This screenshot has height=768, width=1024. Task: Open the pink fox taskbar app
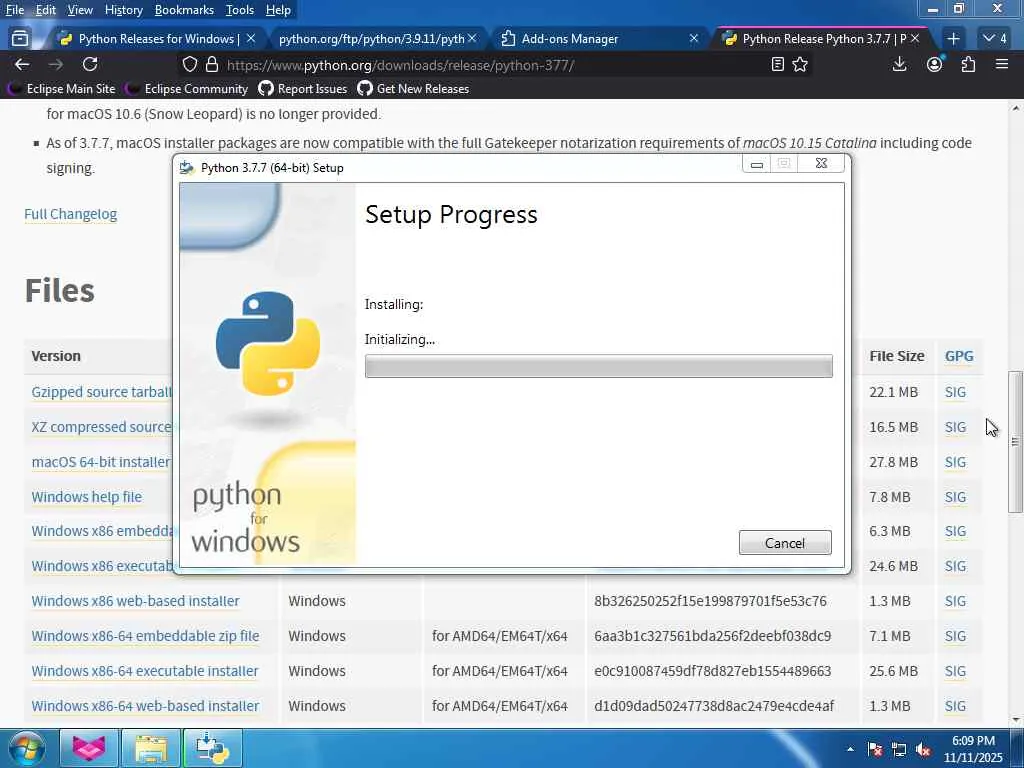click(x=89, y=748)
